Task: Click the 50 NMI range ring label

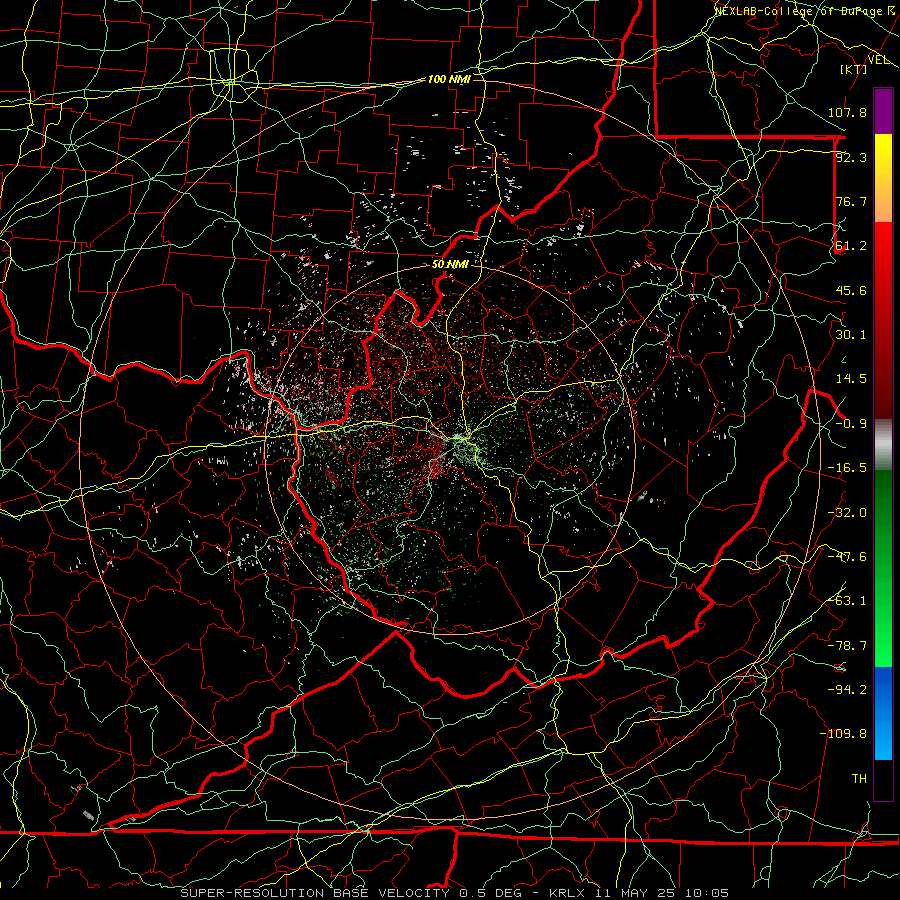Action: (x=450, y=264)
